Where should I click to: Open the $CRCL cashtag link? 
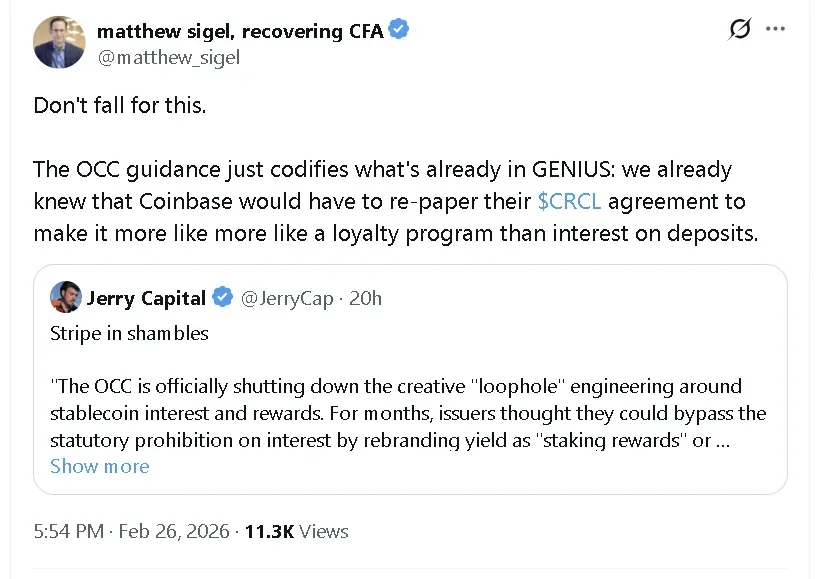[569, 201]
